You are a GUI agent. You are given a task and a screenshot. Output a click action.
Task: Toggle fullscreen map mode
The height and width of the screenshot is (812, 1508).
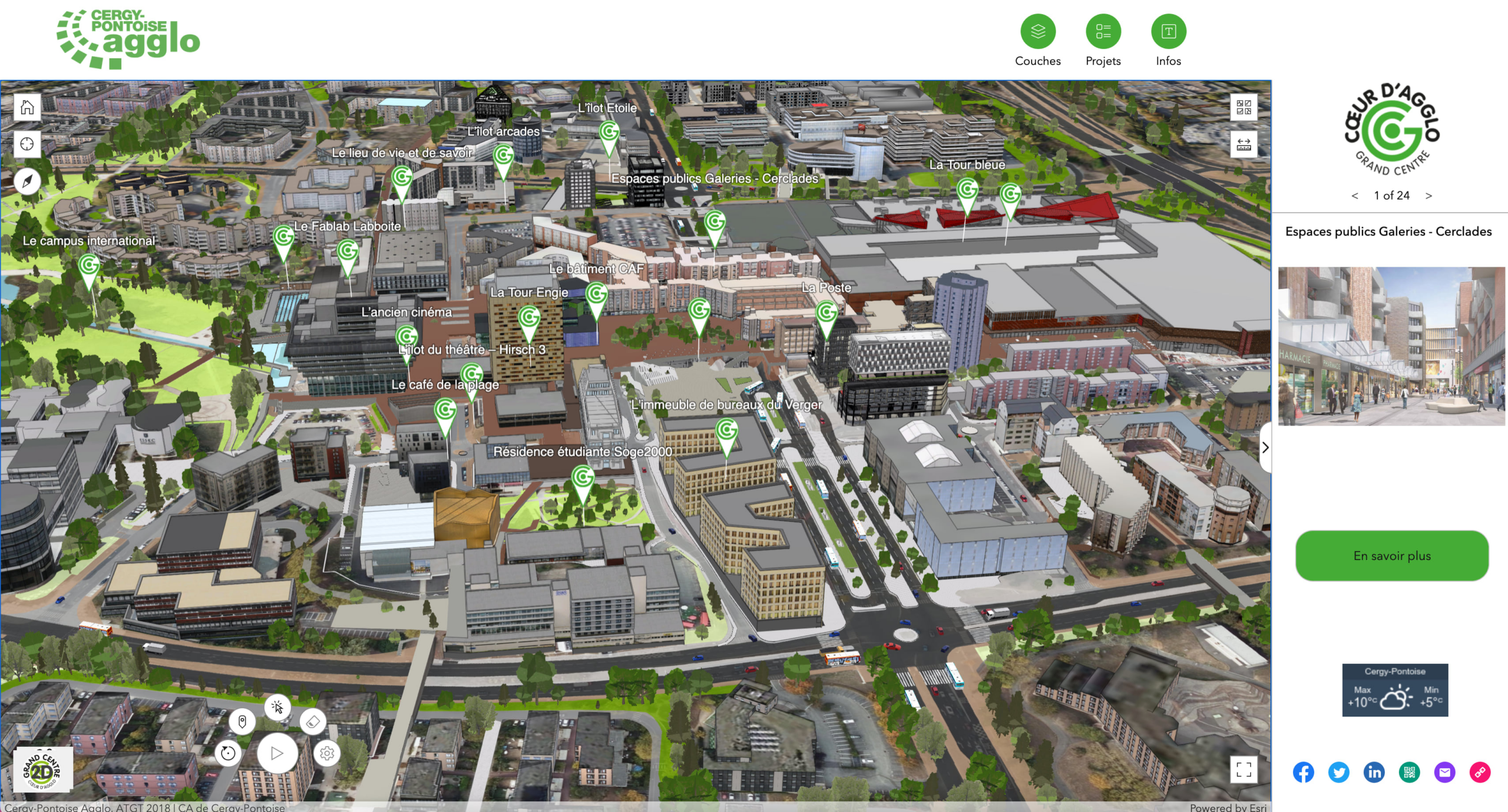pyautogui.click(x=1244, y=769)
